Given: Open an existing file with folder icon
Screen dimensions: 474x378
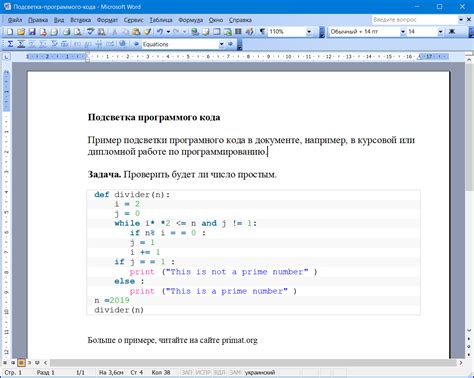Looking at the screenshot, I should 21,32.
